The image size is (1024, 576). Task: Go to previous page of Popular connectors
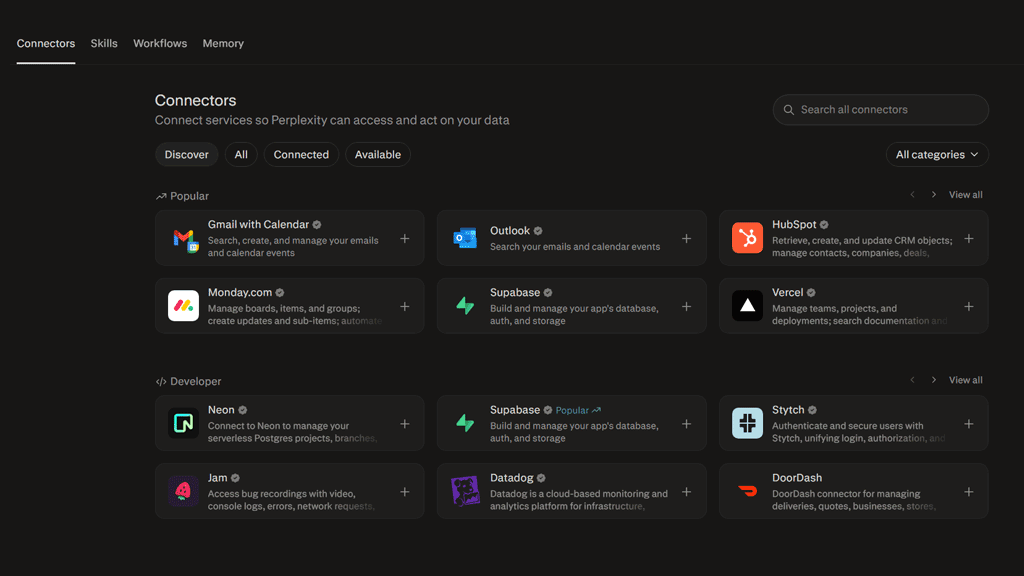[x=912, y=195]
